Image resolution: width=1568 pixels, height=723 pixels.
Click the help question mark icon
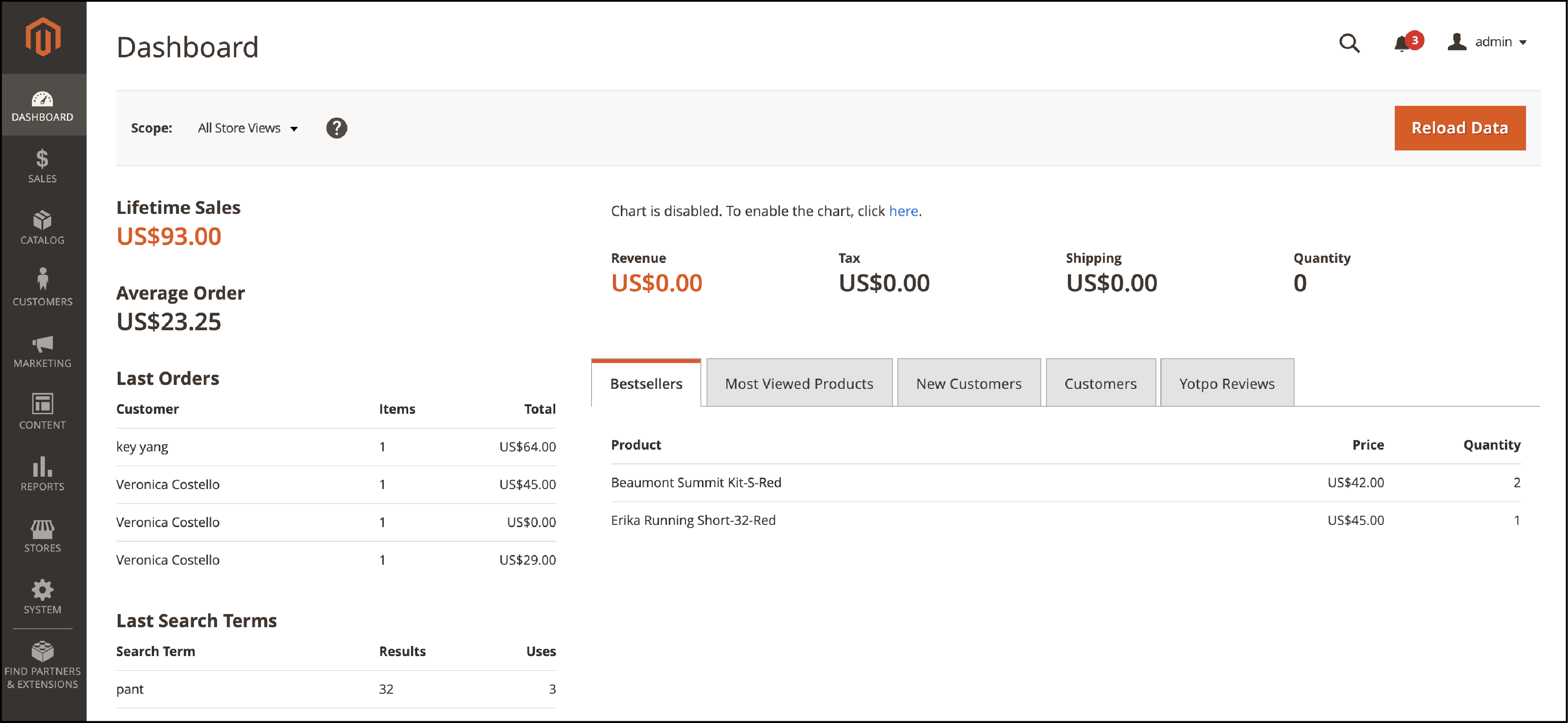point(337,128)
